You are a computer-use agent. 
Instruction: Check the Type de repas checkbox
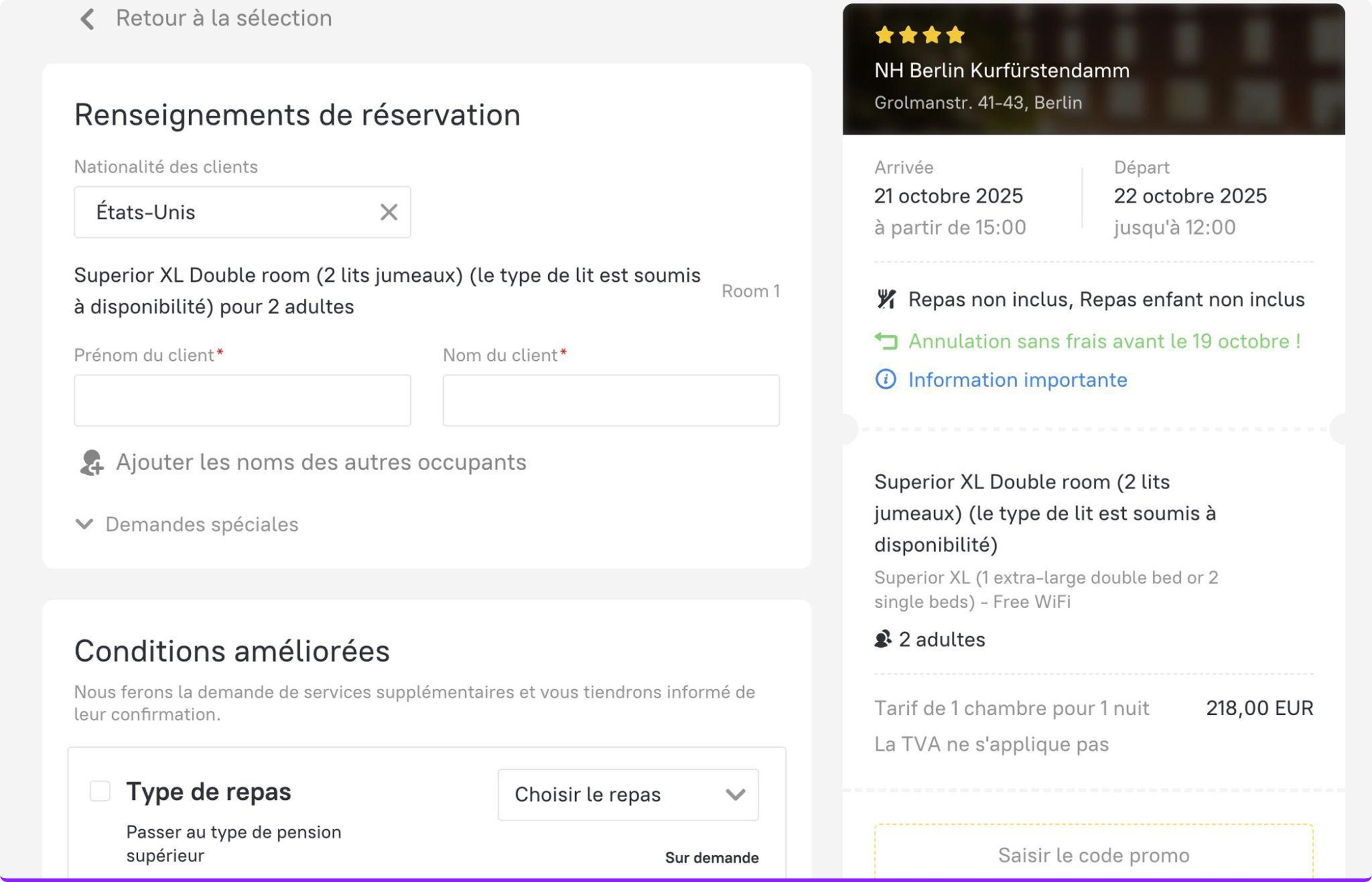coord(100,791)
